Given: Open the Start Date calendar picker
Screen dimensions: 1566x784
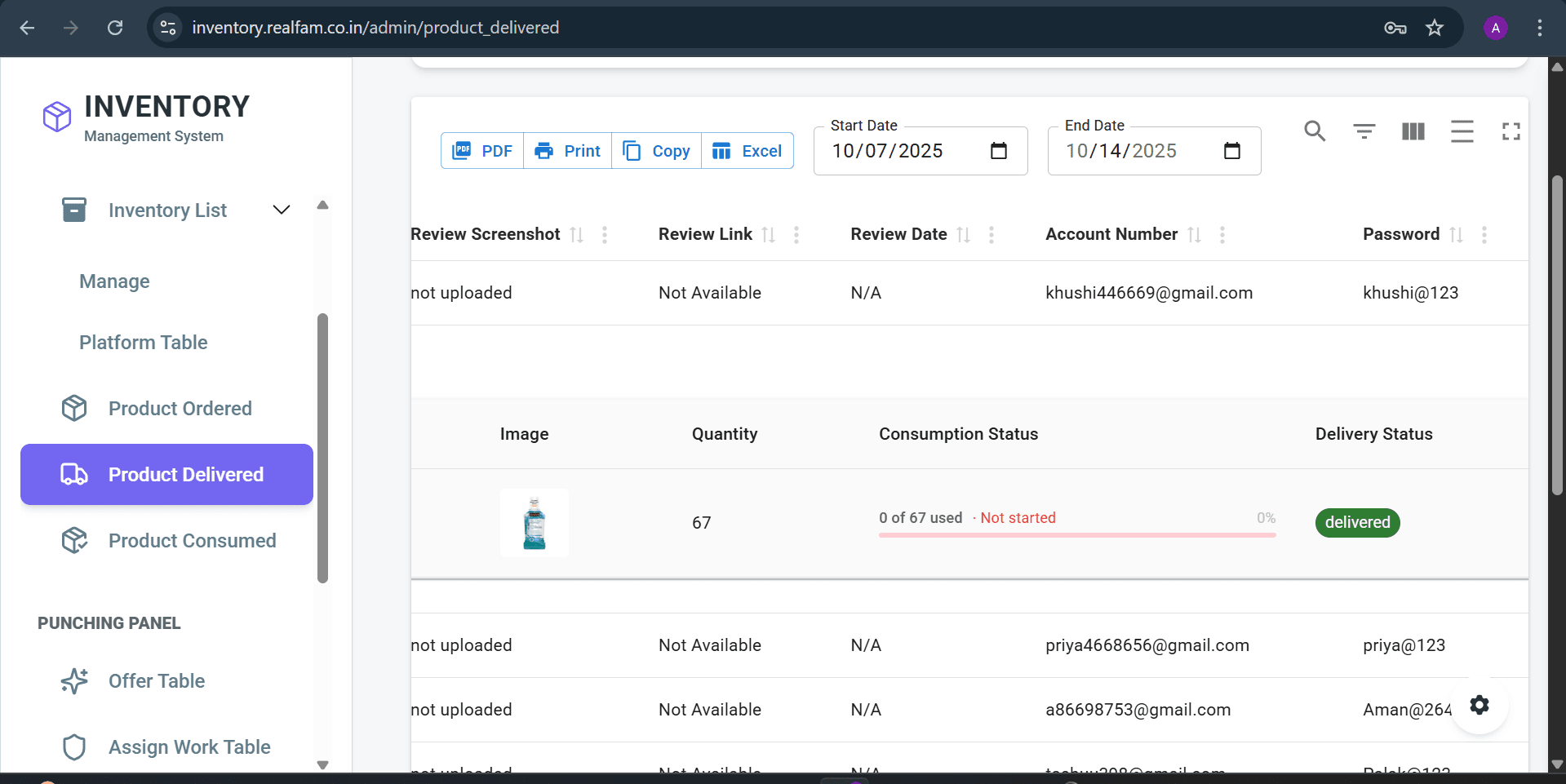Looking at the screenshot, I should 999,151.
